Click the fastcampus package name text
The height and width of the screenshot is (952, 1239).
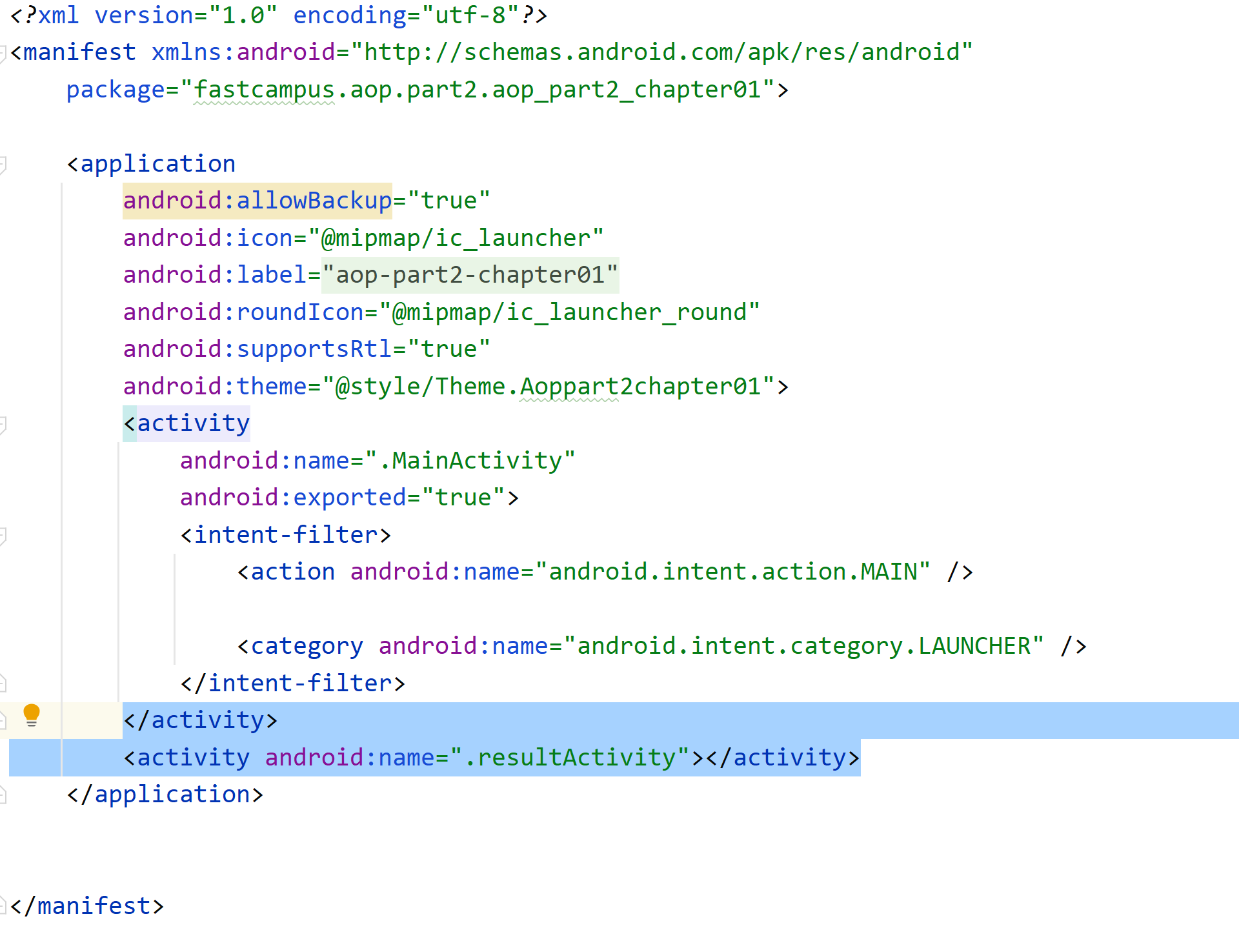[x=263, y=90]
